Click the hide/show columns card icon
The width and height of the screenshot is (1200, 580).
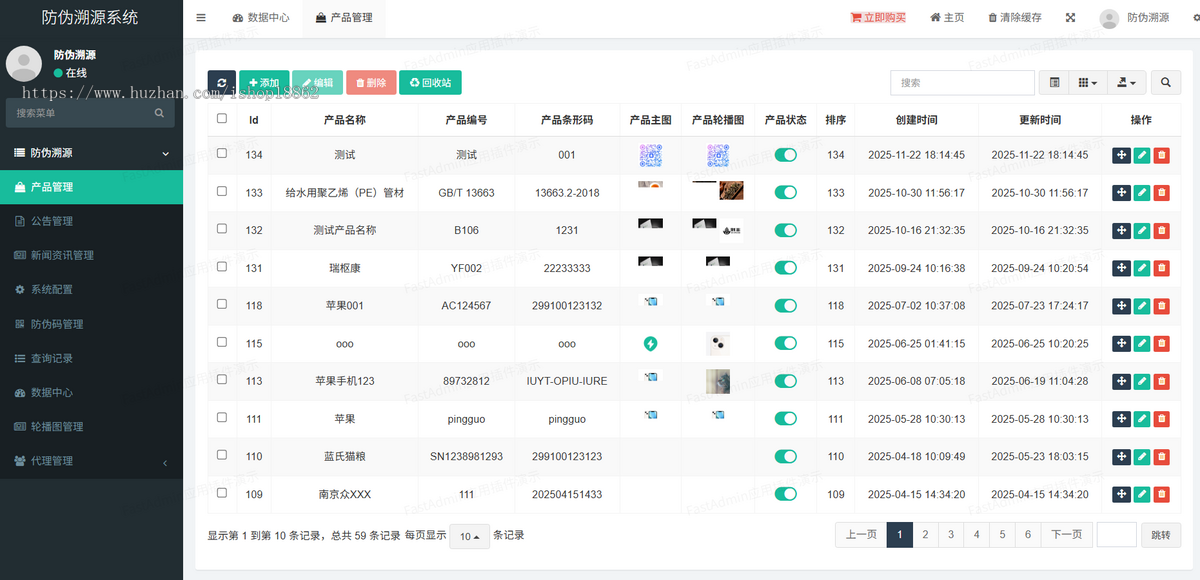[1053, 83]
